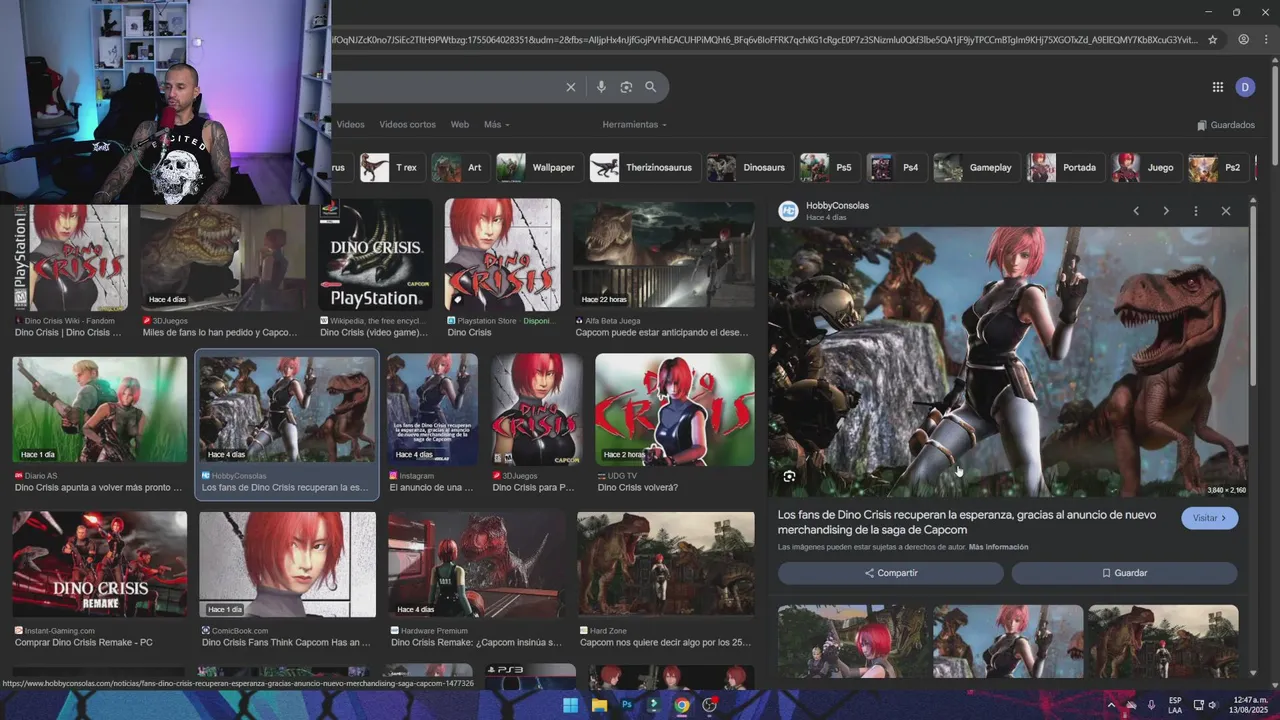Open the Google apps grid
The image size is (1280, 720).
point(1218,87)
